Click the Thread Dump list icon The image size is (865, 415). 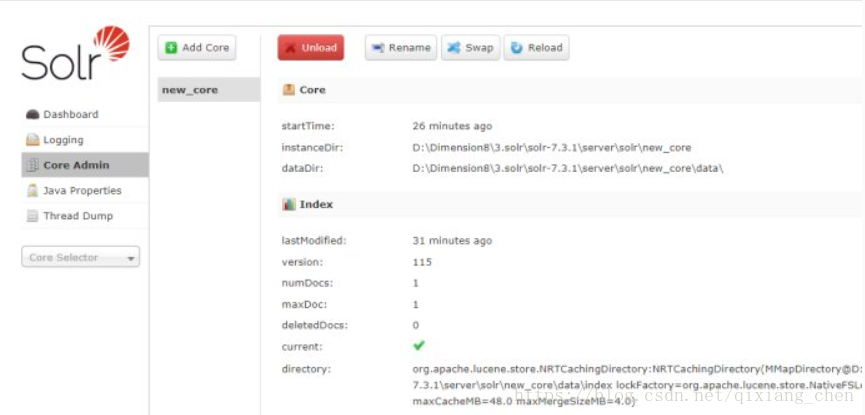(x=33, y=216)
